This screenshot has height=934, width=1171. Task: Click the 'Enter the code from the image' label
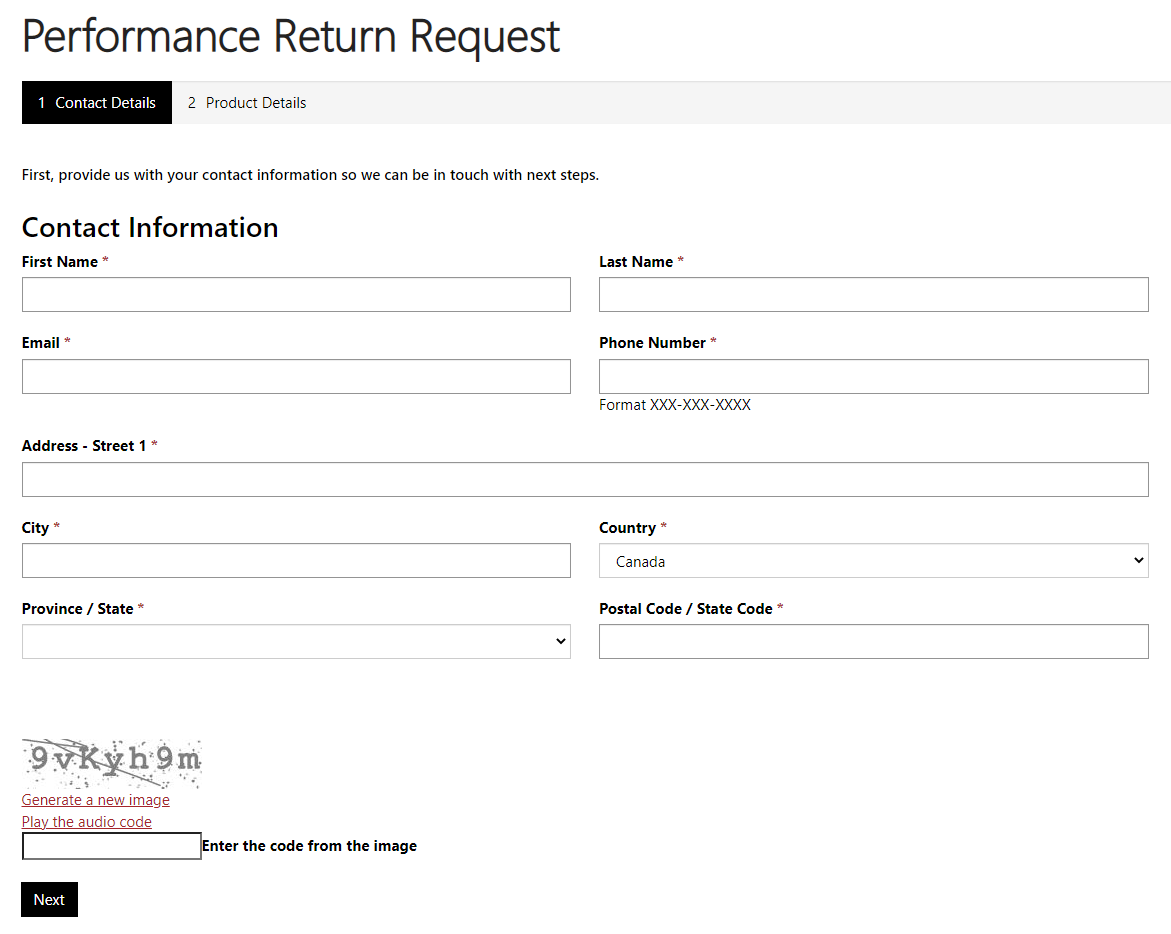309,846
